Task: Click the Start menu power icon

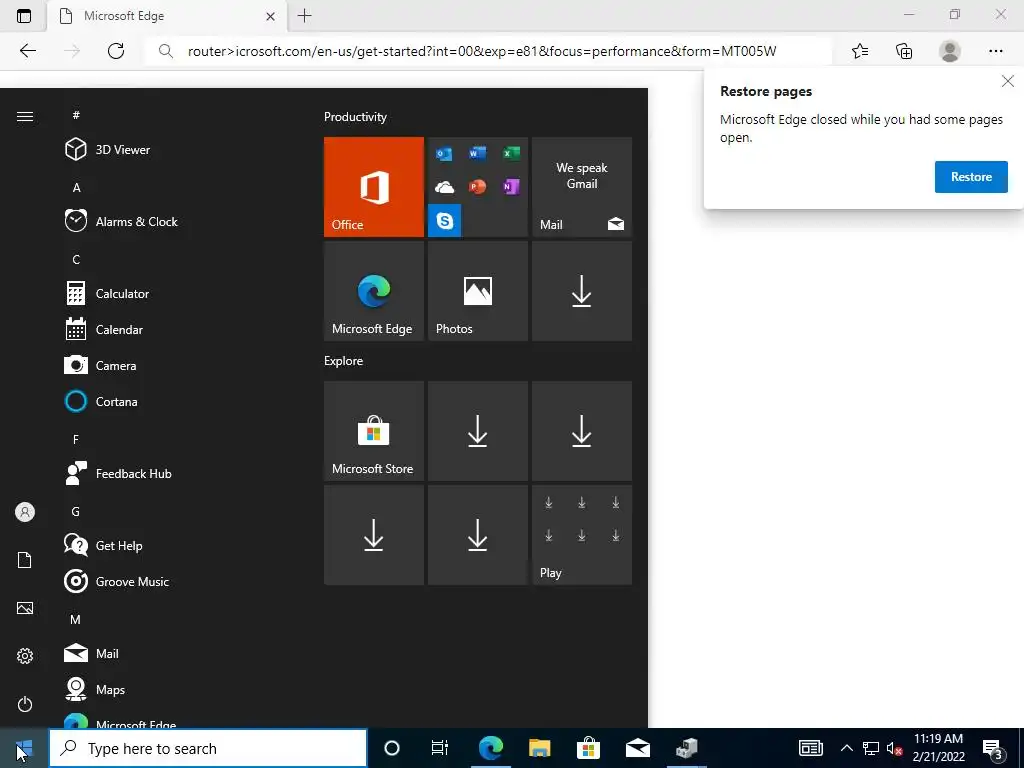Action: click(x=25, y=704)
